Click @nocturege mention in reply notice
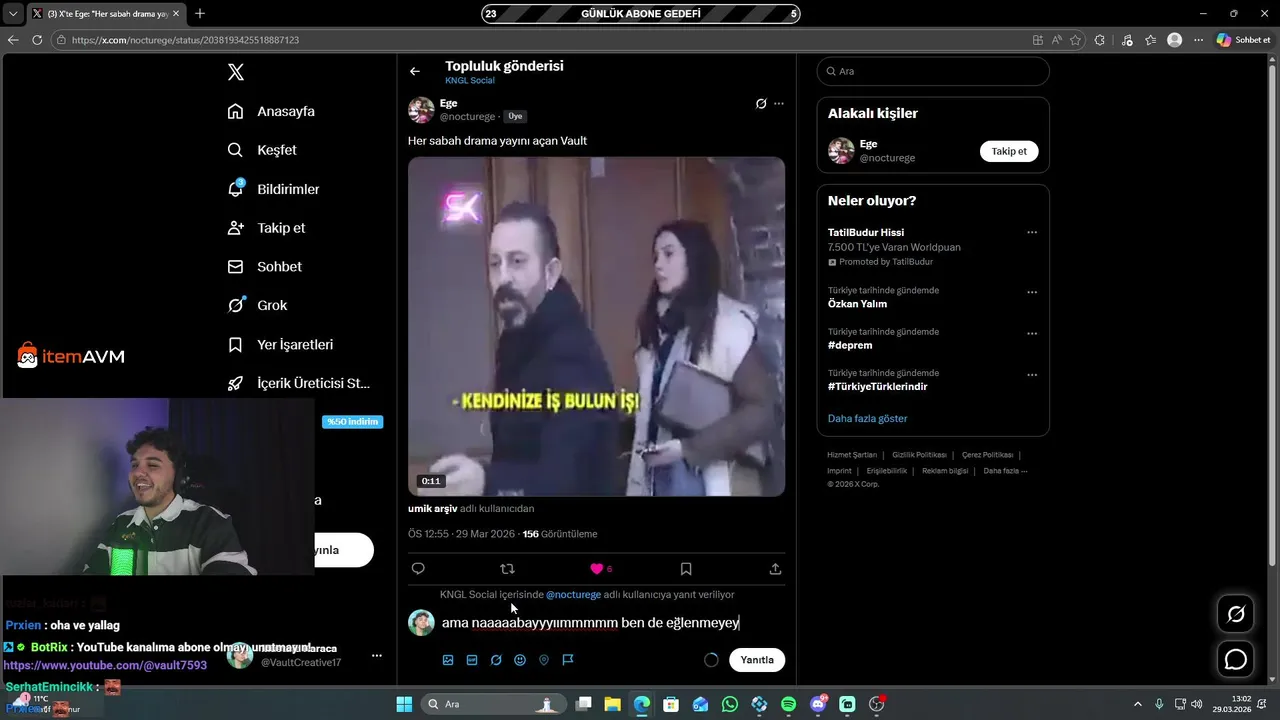The image size is (1280, 720). [573, 594]
